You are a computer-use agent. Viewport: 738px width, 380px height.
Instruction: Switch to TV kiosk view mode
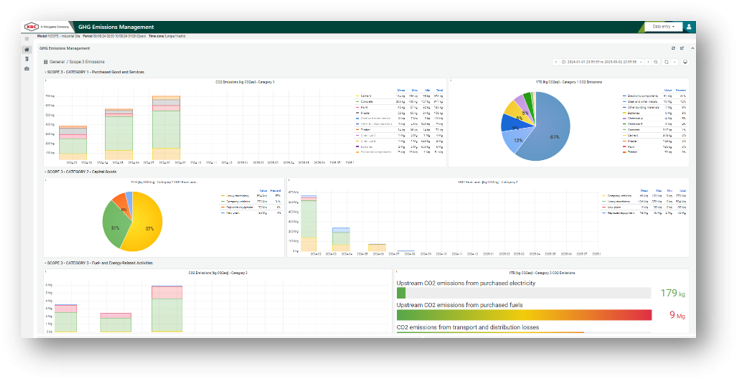pos(685,62)
